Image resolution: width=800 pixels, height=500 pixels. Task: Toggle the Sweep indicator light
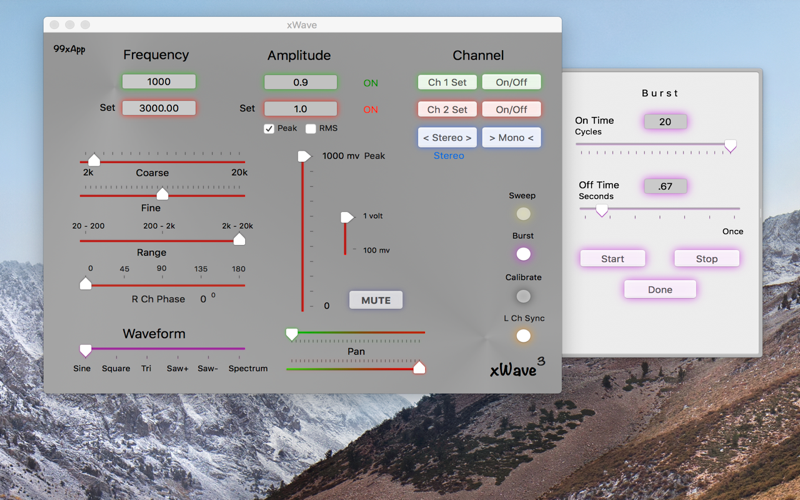(523, 214)
